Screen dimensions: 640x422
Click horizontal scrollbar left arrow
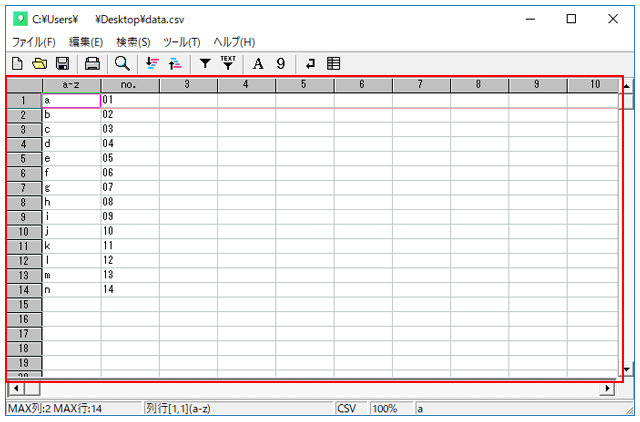[16, 388]
